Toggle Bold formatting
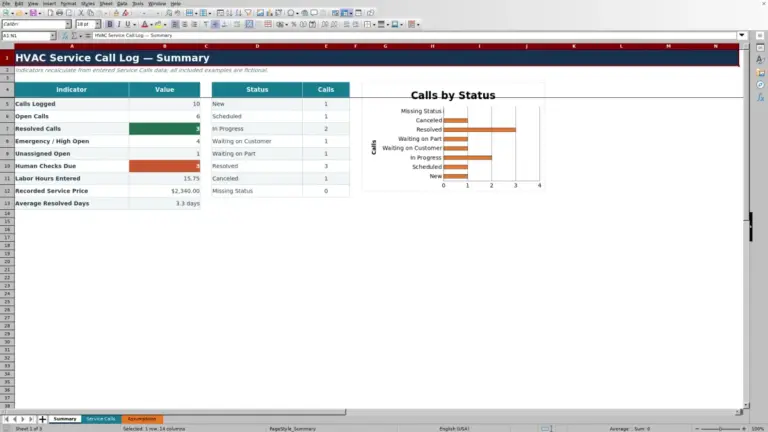Viewport: 768px width, 432px height. (110, 24)
